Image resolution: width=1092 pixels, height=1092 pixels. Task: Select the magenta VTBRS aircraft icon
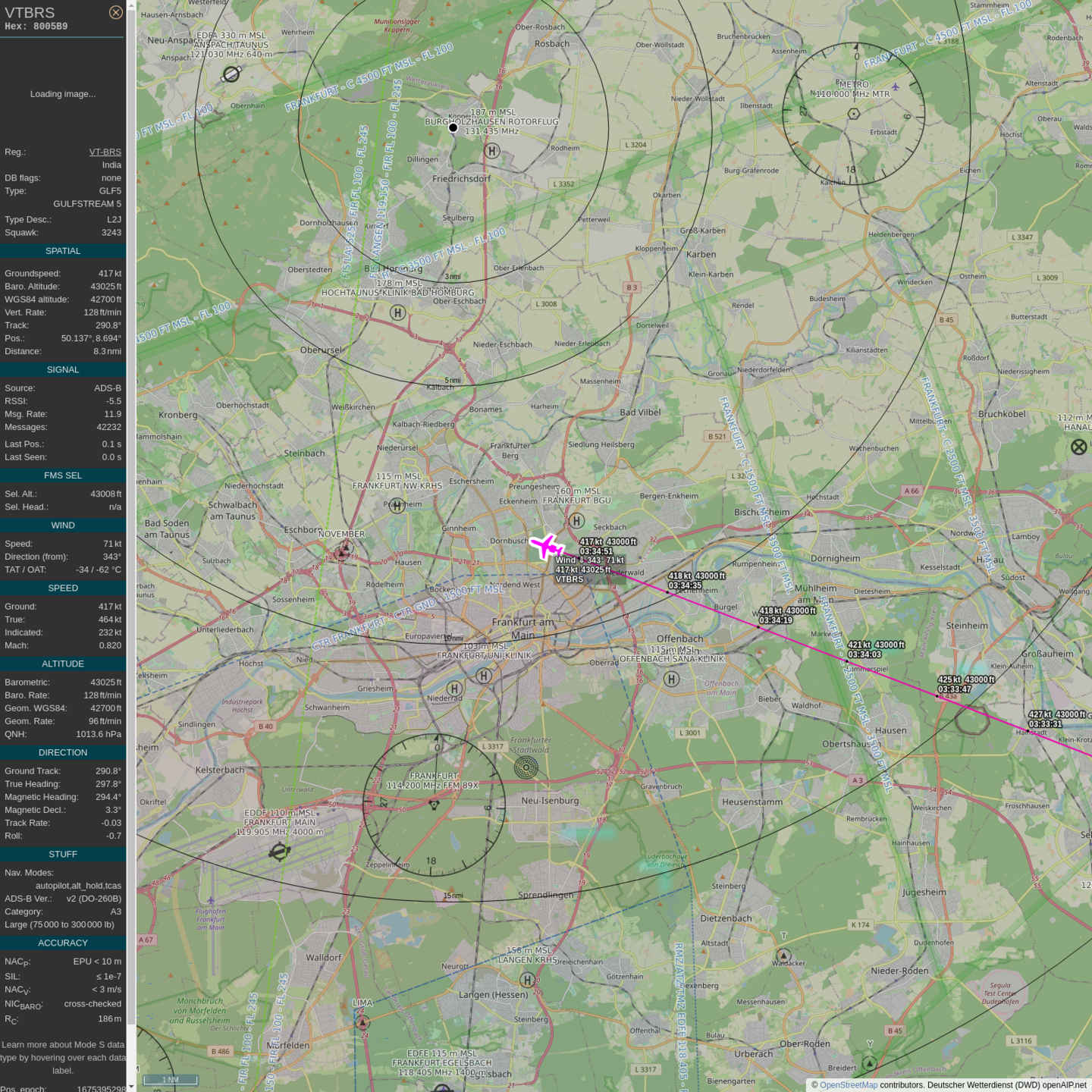pos(546,546)
